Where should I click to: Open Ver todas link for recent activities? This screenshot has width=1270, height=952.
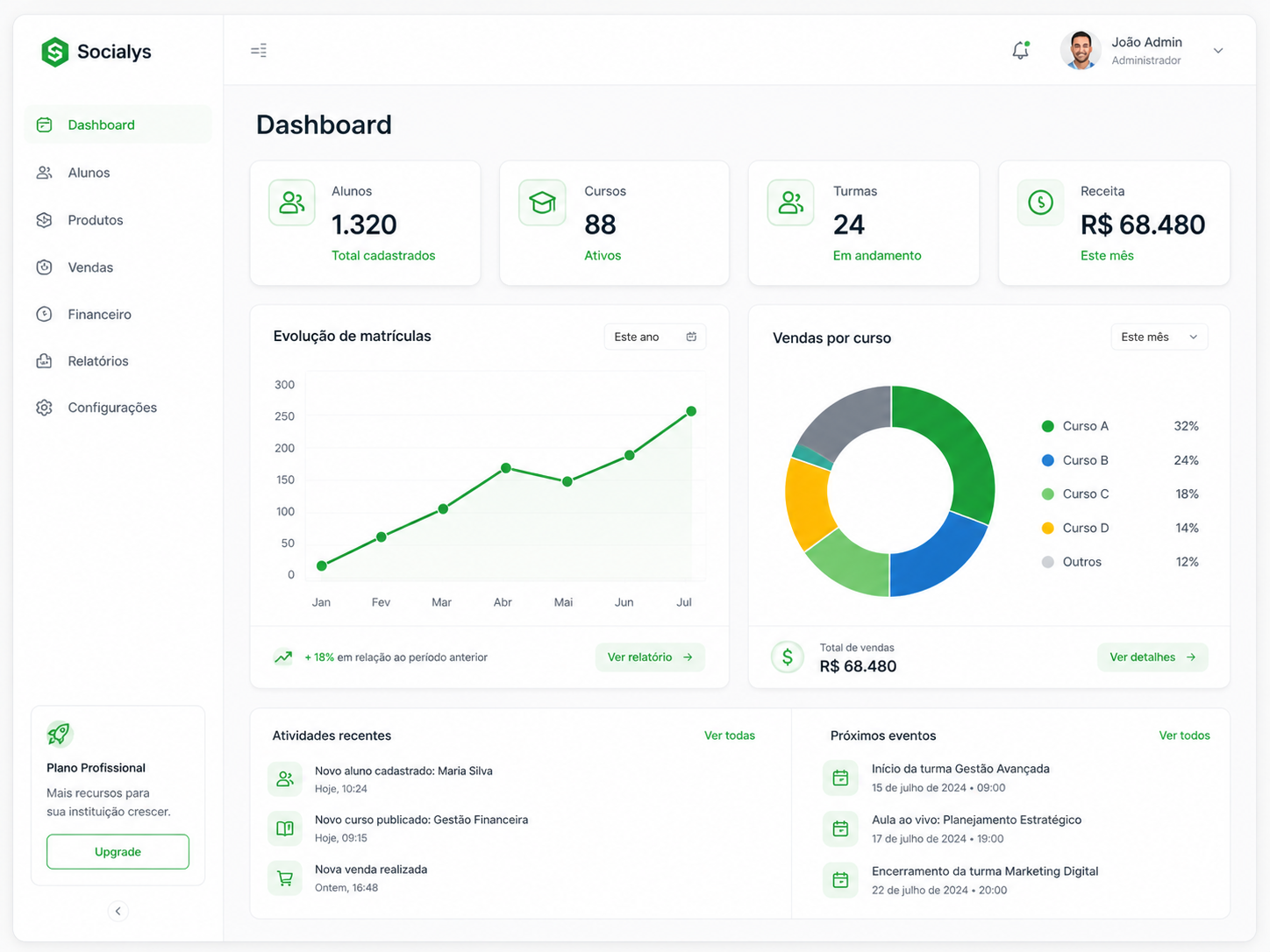730,735
